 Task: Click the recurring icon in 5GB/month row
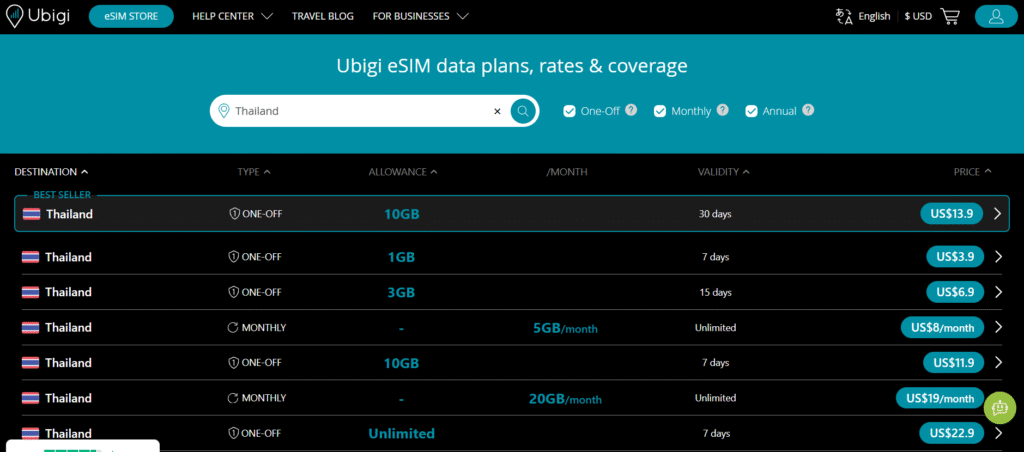tap(232, 327)
